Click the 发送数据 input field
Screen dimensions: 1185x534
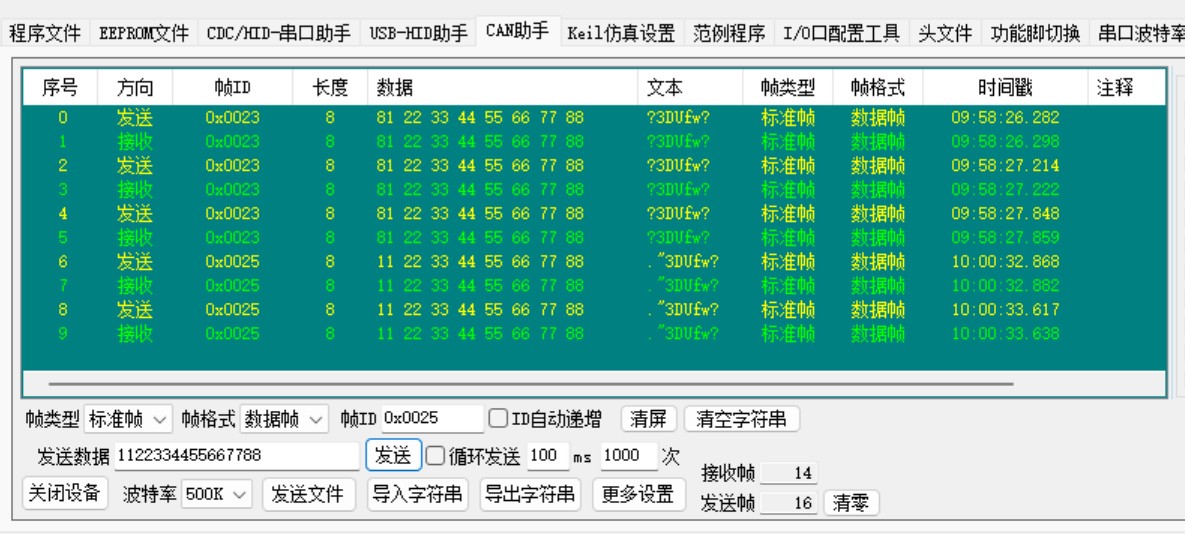pyautogui.click(x=237, y=456)
